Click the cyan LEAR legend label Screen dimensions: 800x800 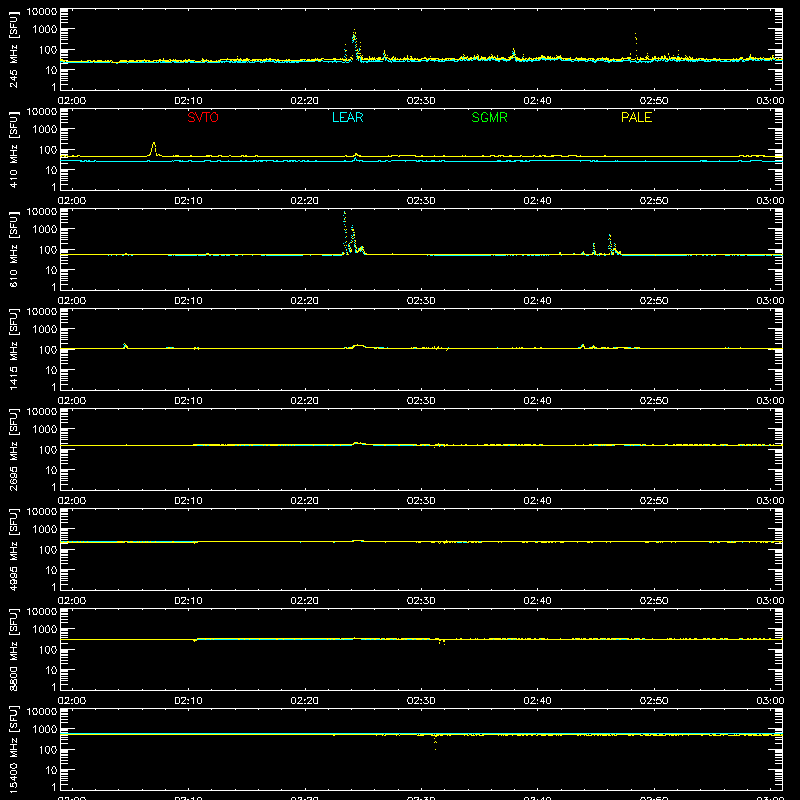[x=347, y=117]
